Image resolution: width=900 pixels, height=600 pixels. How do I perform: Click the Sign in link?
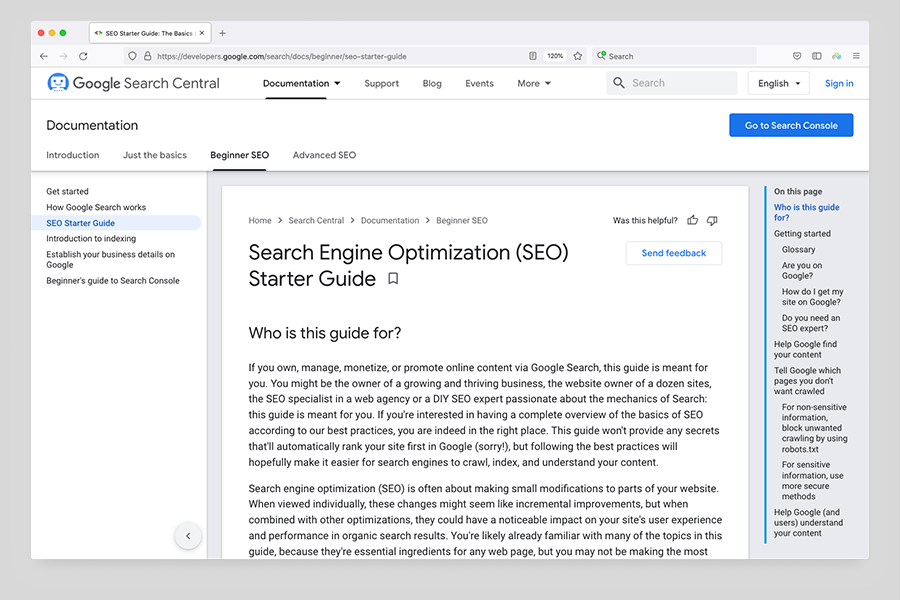(x=839, y=83)
